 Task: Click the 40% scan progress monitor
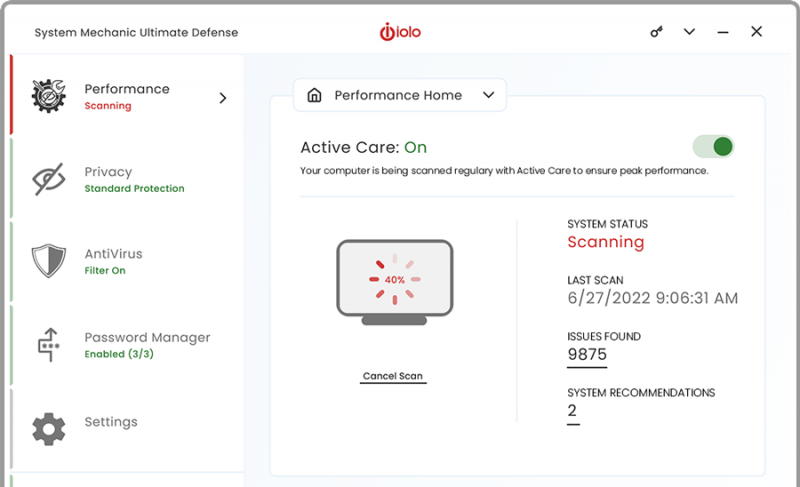coord(394,279)
